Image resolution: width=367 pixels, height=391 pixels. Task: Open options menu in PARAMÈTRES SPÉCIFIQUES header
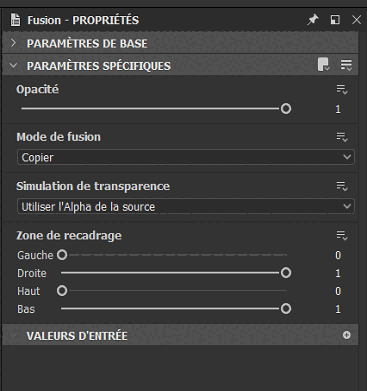346,65
